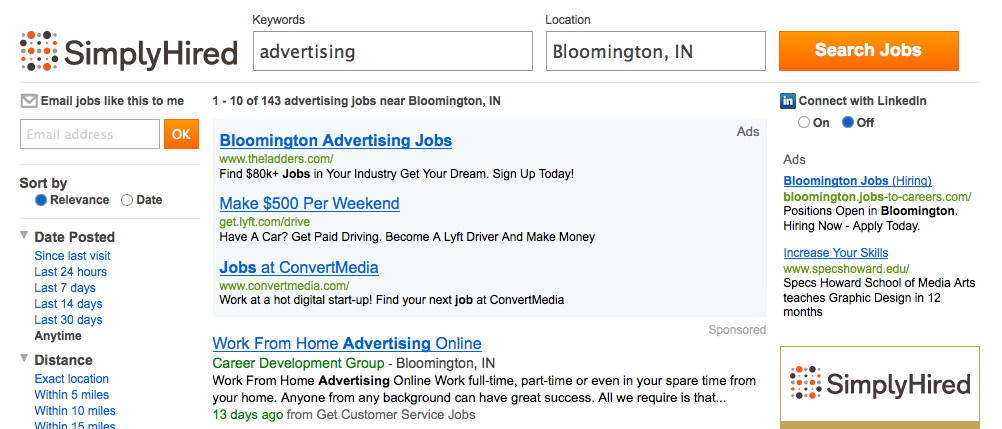Open the Increase Your Skills ad link
This screenshot has height=429, width=1002.
coord(836,253)
